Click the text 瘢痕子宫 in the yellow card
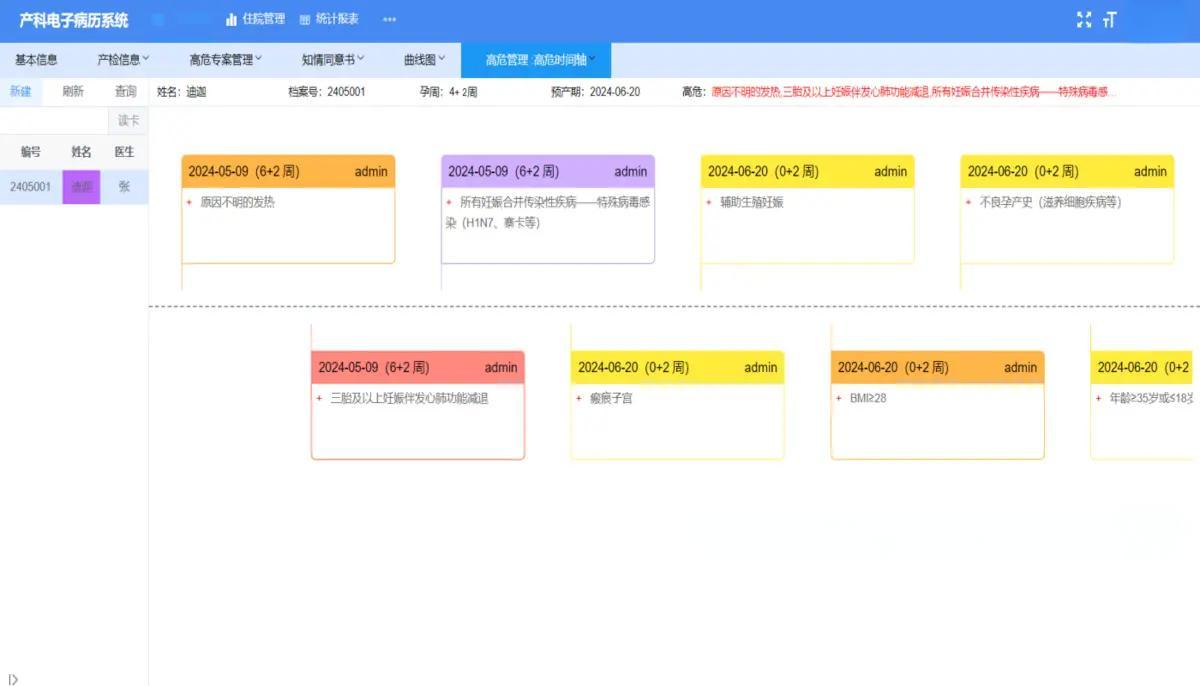The width and height of the screenshot is (1200, 686). pos(611,398)
